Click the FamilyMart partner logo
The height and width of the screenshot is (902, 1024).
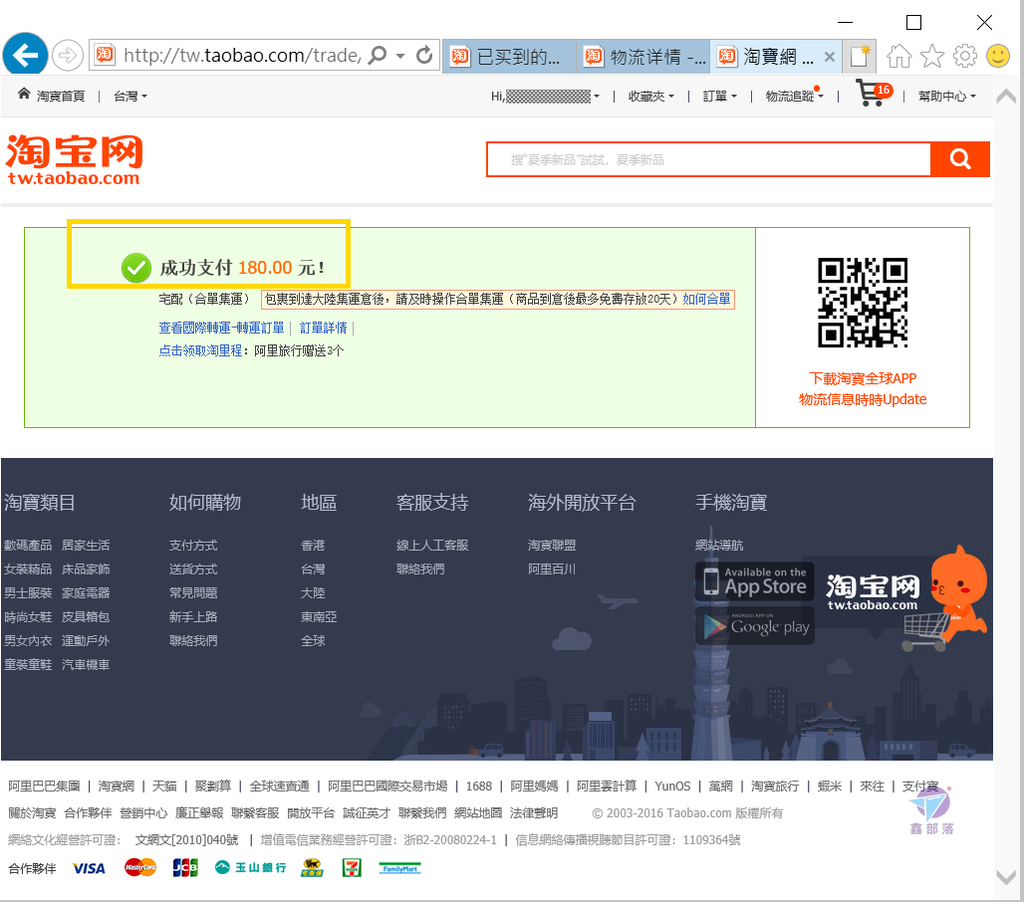pos(400,868)
